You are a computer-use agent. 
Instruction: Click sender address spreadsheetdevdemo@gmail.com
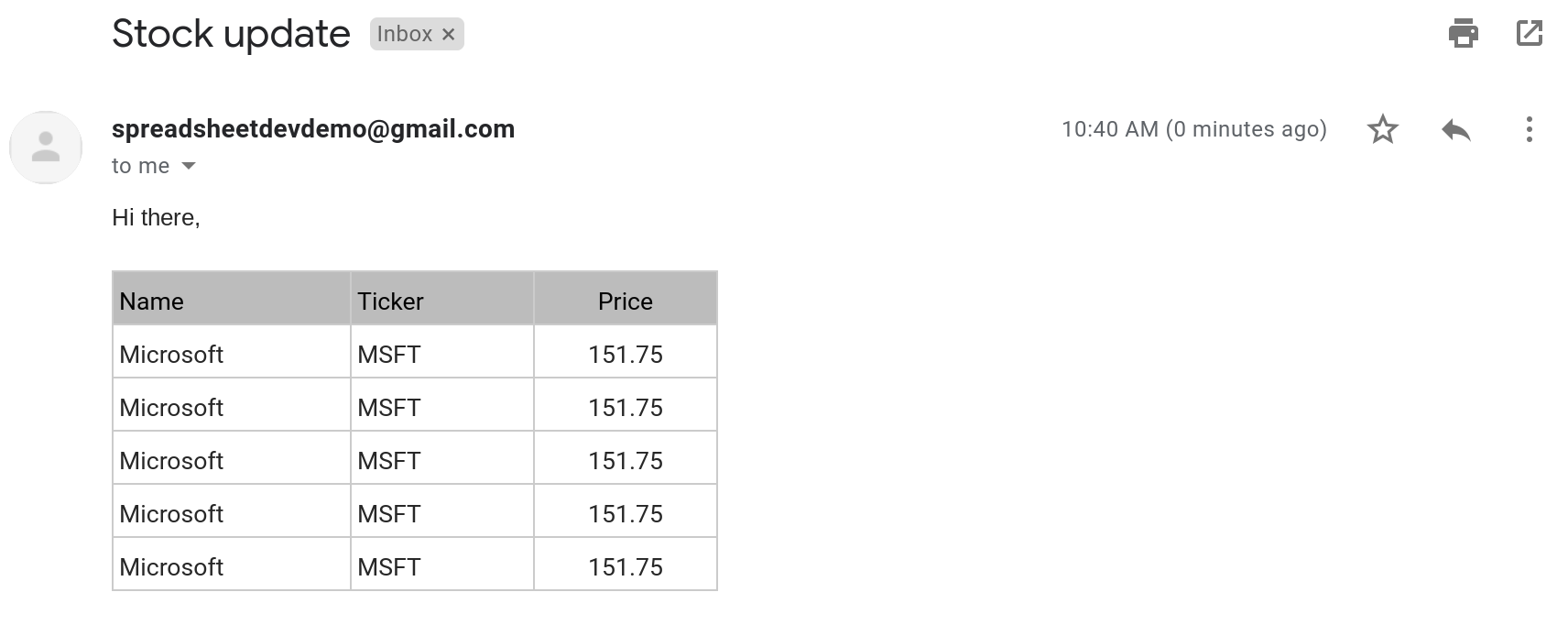click(x=313, y=129)
